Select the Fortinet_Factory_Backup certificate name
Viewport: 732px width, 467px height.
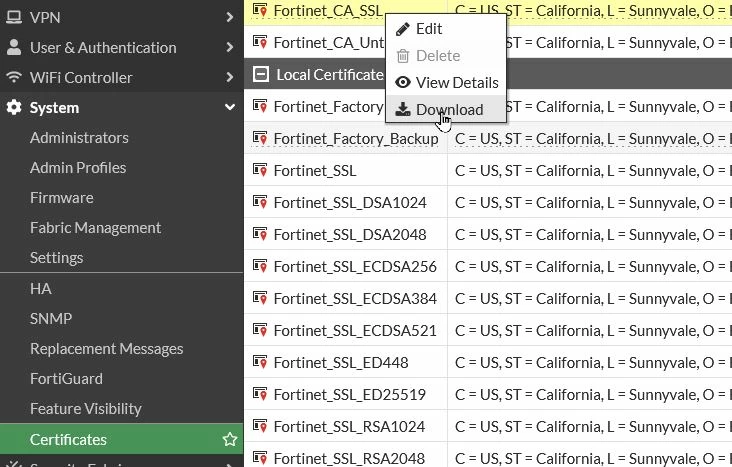click(356, 139)
